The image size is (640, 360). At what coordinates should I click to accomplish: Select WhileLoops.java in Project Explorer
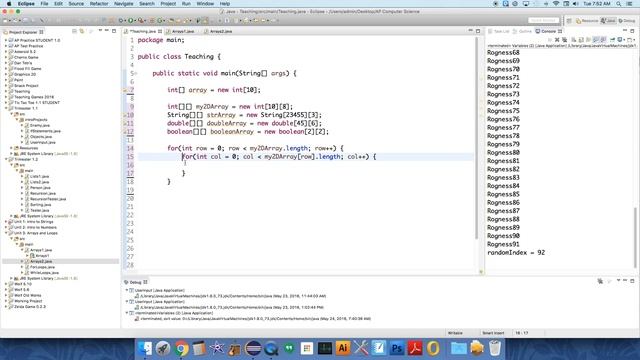click(44, 273)
